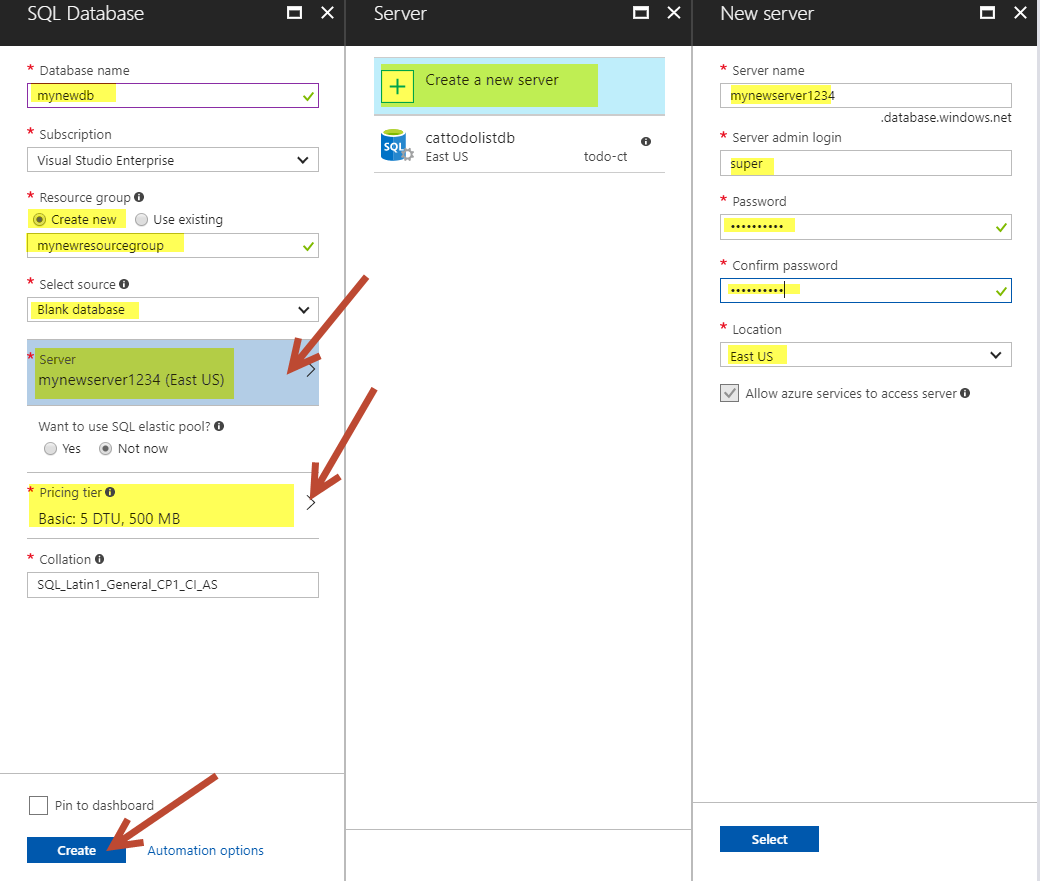Select the Create new resource group radio
Image resolution: width=1040 pixels, height=881 pixels.
pos(40,220)
